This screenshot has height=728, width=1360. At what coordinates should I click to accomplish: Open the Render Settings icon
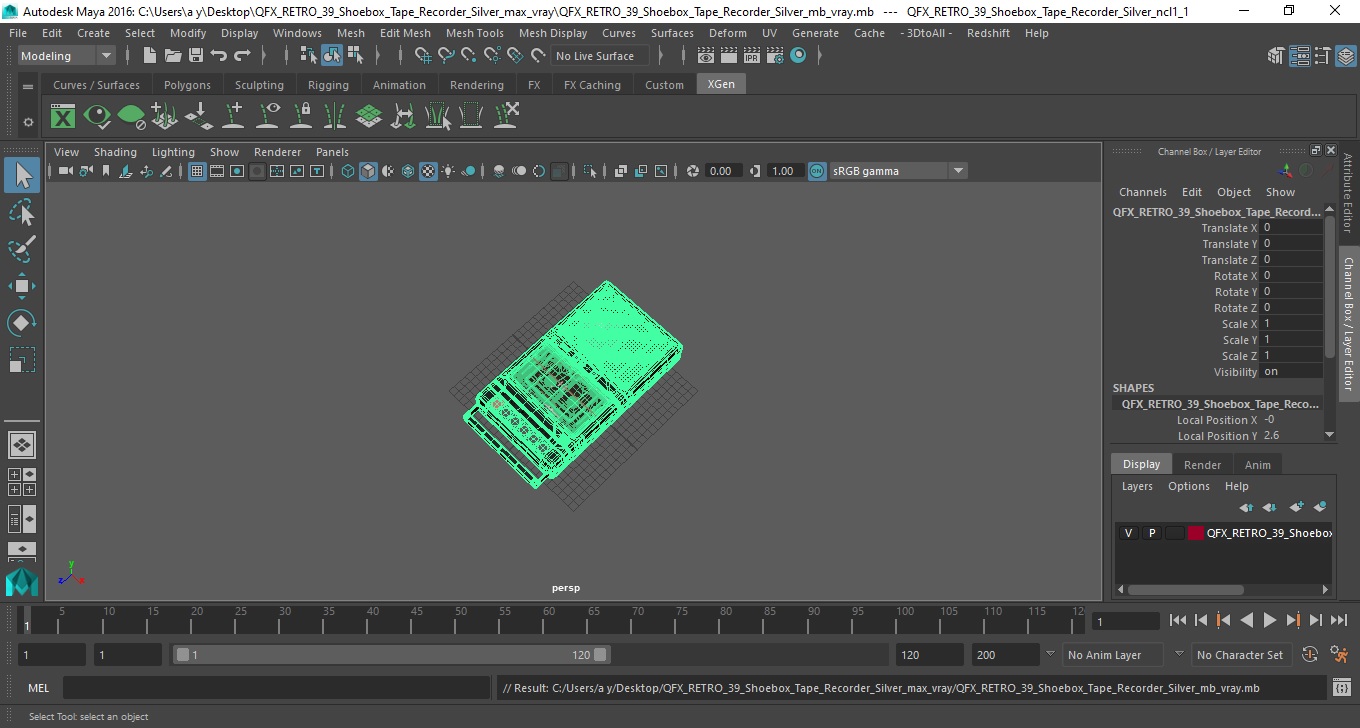[x=776, y=56]
